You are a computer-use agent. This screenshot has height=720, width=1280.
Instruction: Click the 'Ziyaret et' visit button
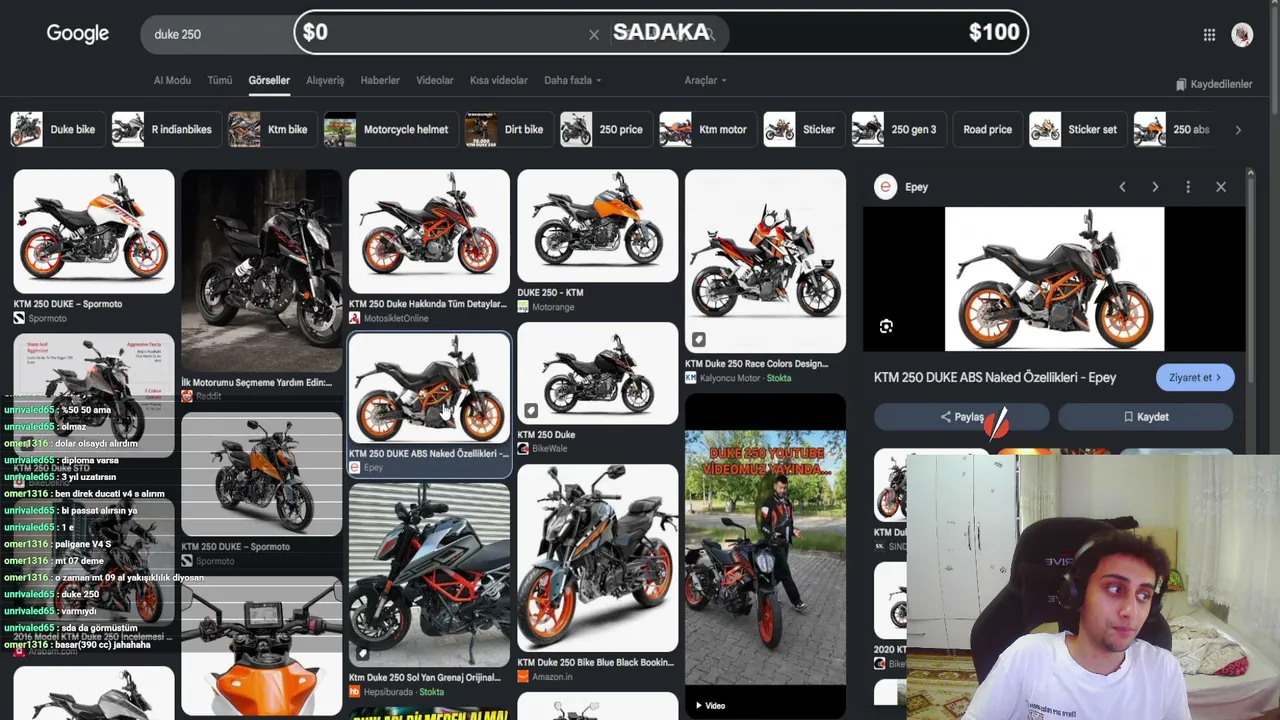[1195, 378]
